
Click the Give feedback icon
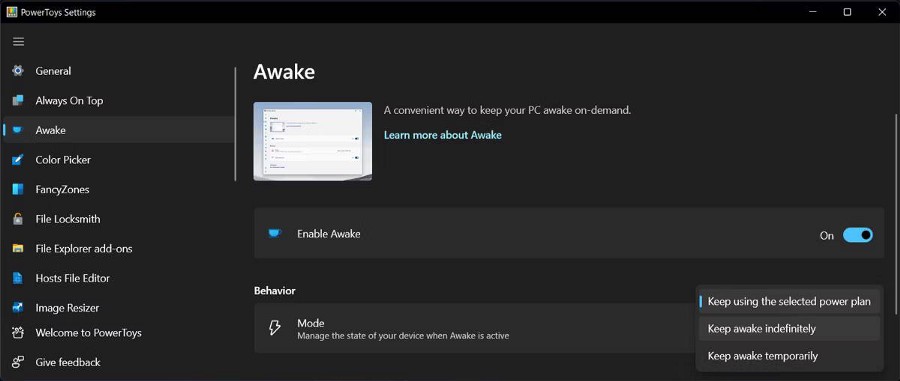click(x=18, y=362)
